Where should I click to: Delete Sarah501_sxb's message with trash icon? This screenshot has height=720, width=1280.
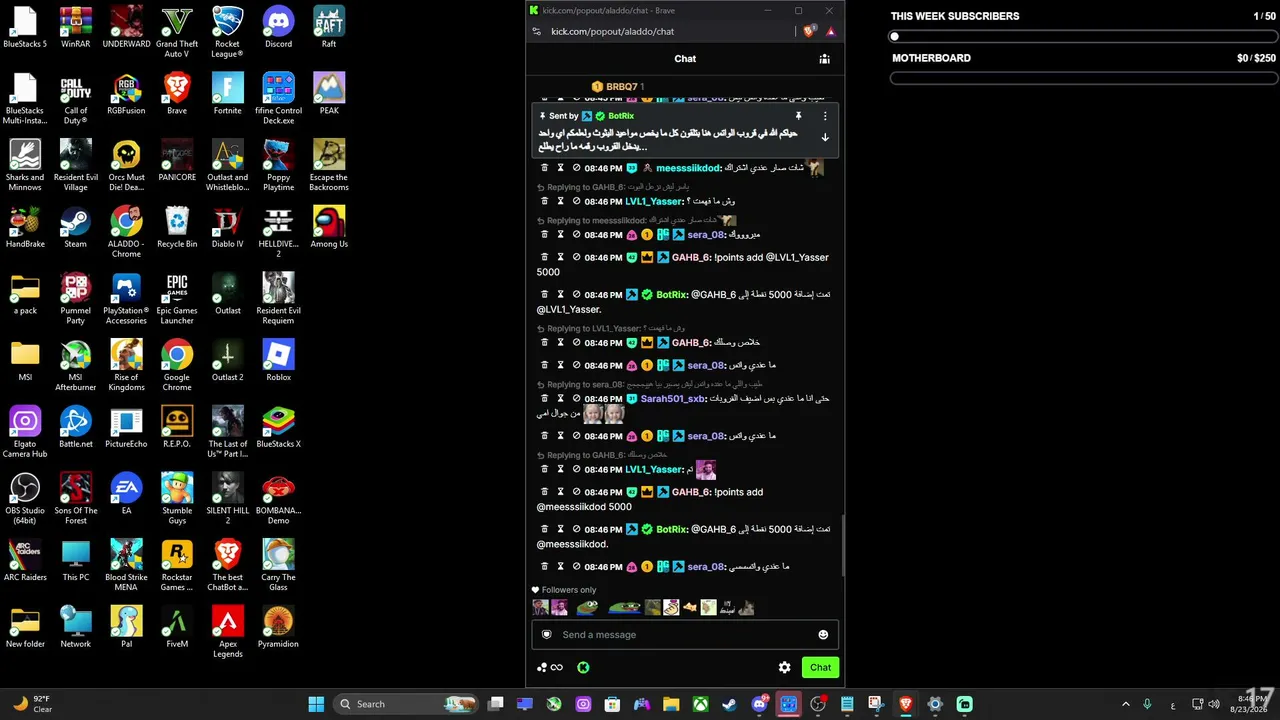545,398
